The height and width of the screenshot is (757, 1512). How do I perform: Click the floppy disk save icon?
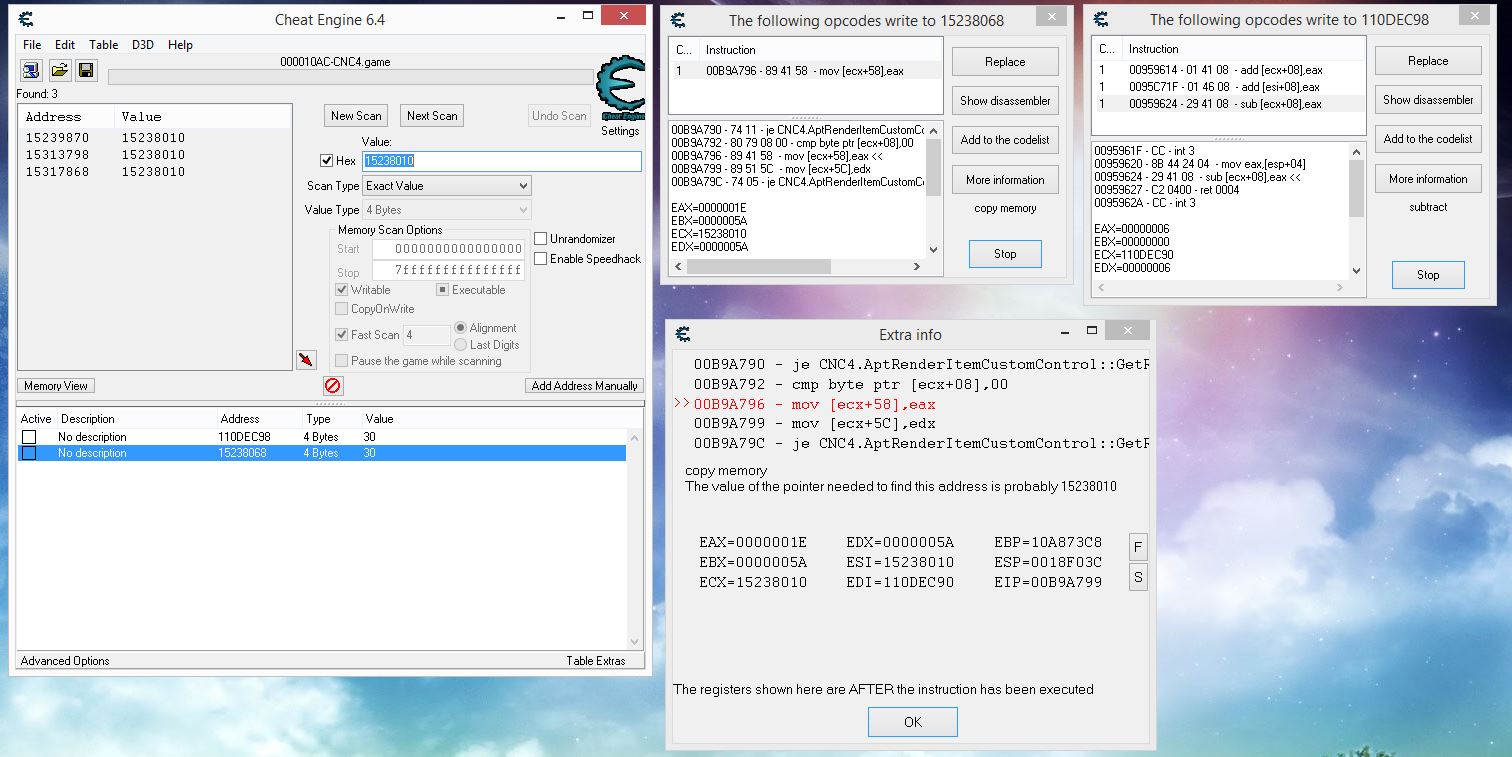point(86,70)
